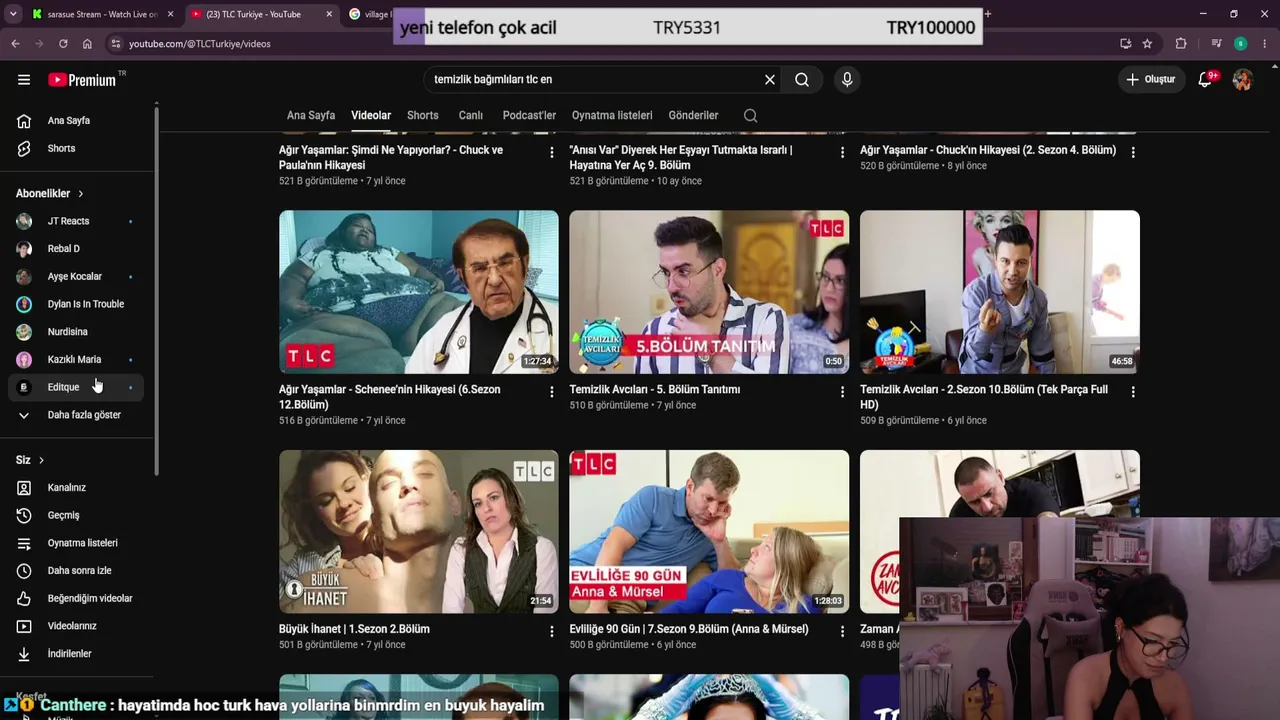Open Daha sonra izle list
The image size is (1280, 720).
pyautogui.click(x=78, y=571)
